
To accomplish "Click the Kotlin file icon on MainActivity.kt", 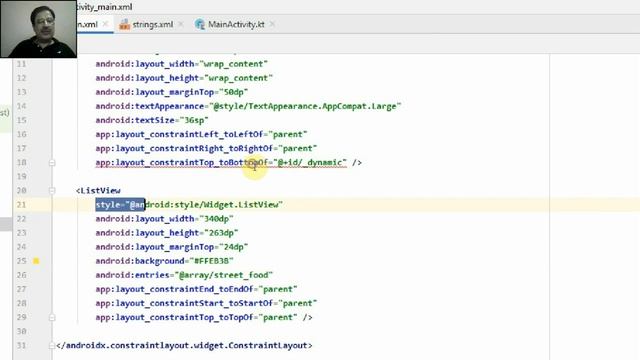I will click(200, 24).
